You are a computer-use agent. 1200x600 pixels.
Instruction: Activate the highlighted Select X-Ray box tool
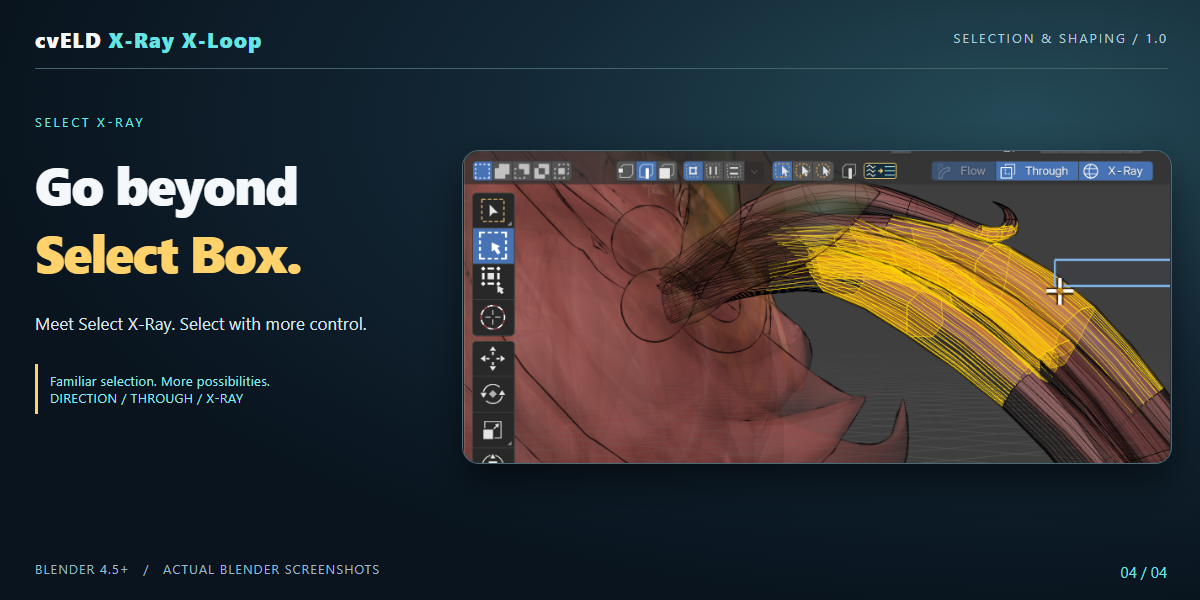pyautogui.click(x=493, y=245)
